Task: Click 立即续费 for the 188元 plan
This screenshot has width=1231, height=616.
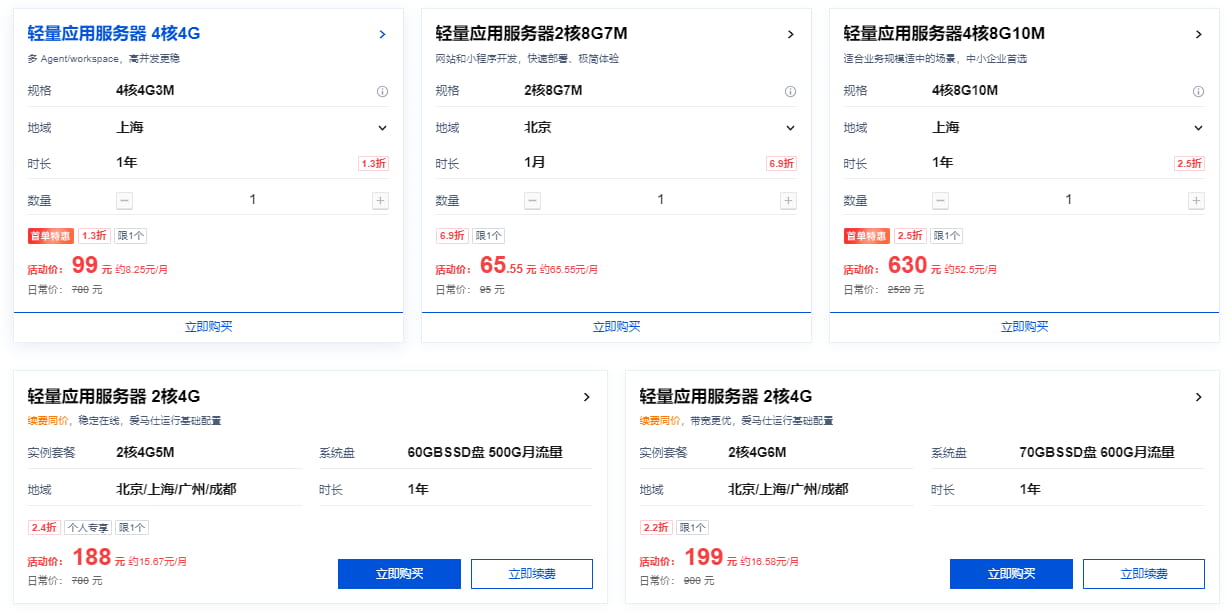Action: [532, 574]
